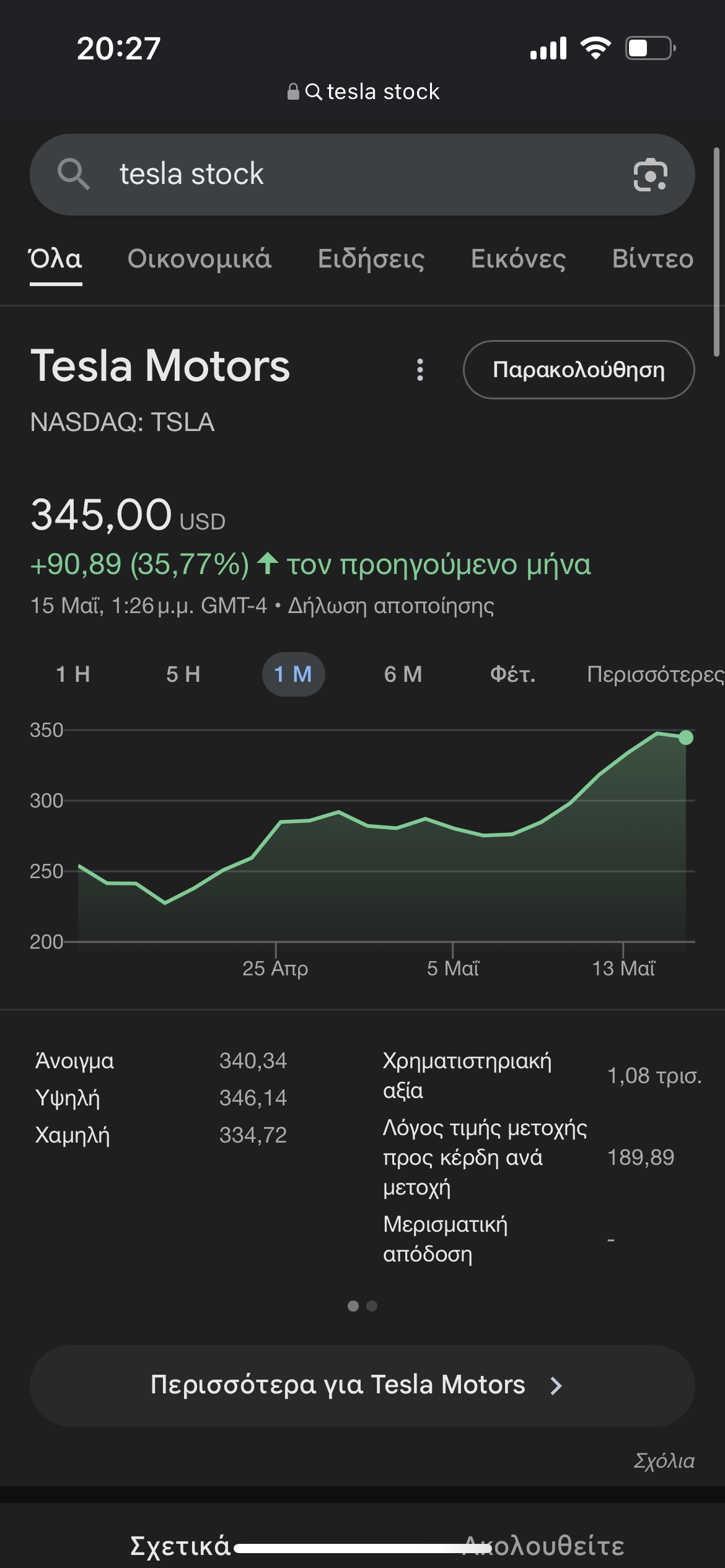Select the Φέτ. year-to-date range
This screenshot has width=725, height=1568.
[x=513, y=674]
